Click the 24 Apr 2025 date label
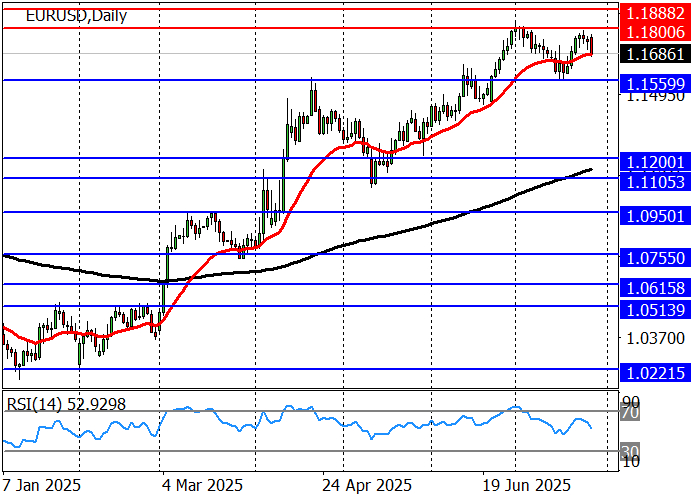This screenshot has height=500, width=700. [367, 485]
